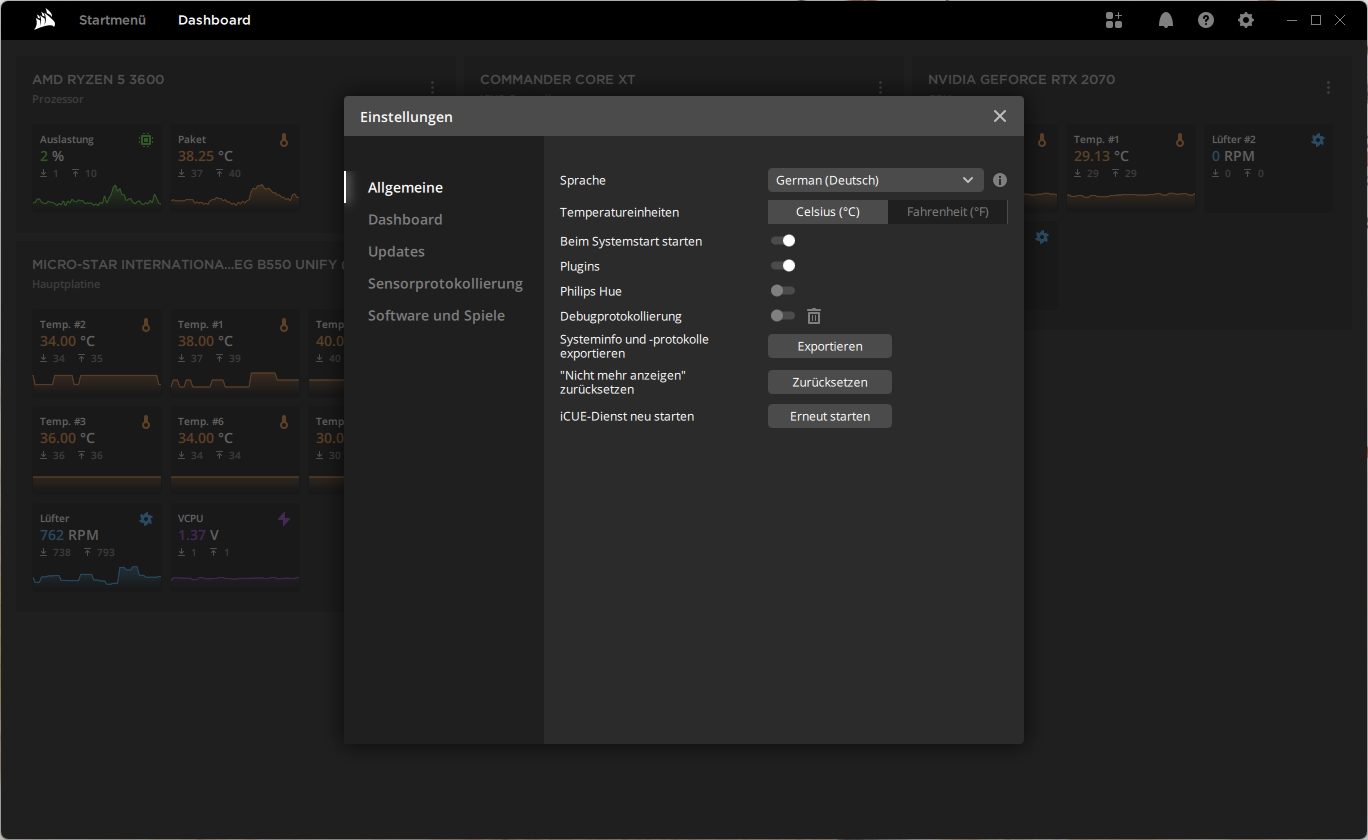The image size is (1368, 840).
Task: Open NVIDIA GeForce RTX 2070 options menu
Action: pyautogui.click(x=1328, y=88)
